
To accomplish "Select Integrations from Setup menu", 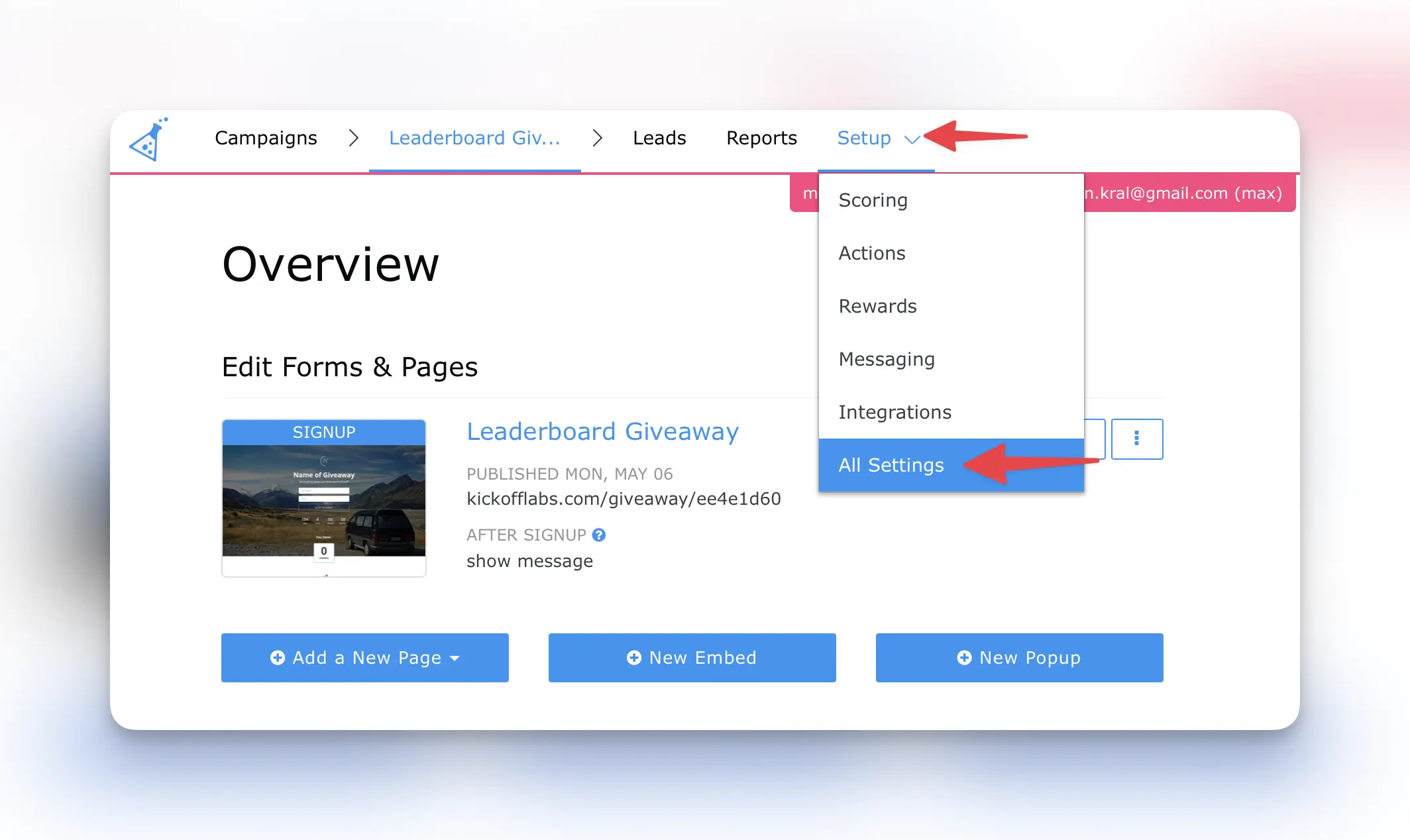I will (x=951, y=412).
